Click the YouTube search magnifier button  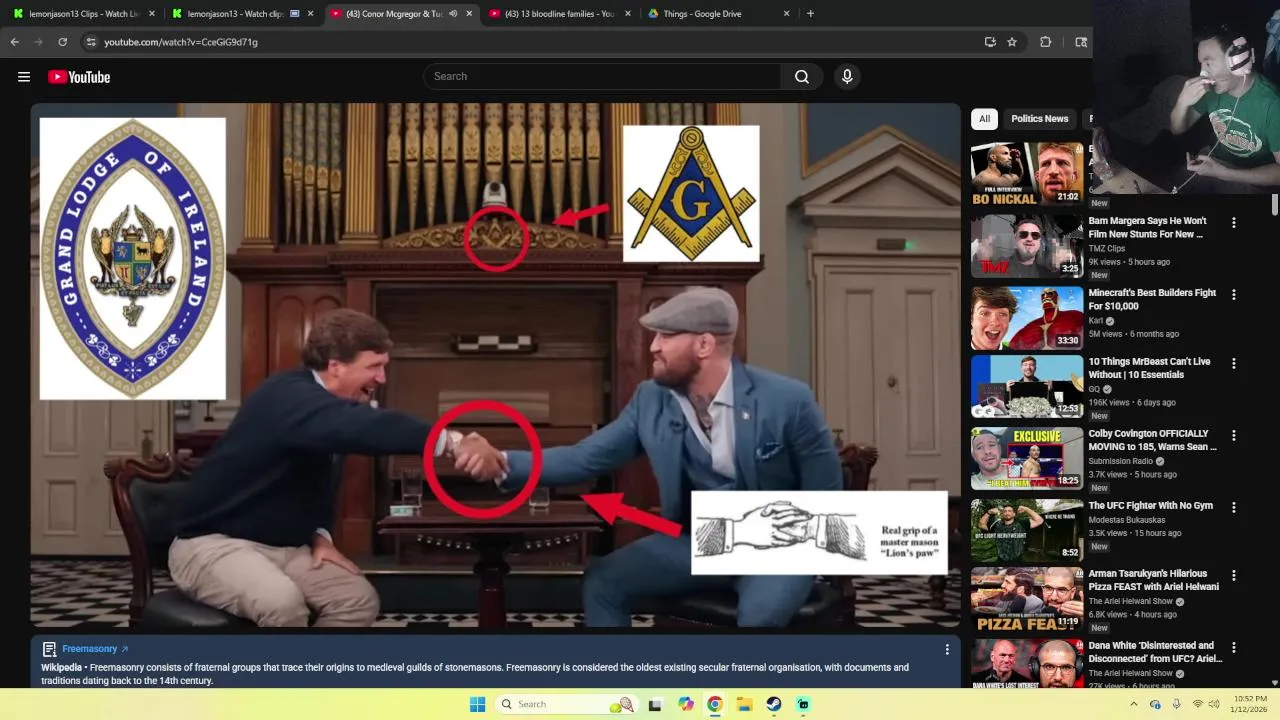802,77
